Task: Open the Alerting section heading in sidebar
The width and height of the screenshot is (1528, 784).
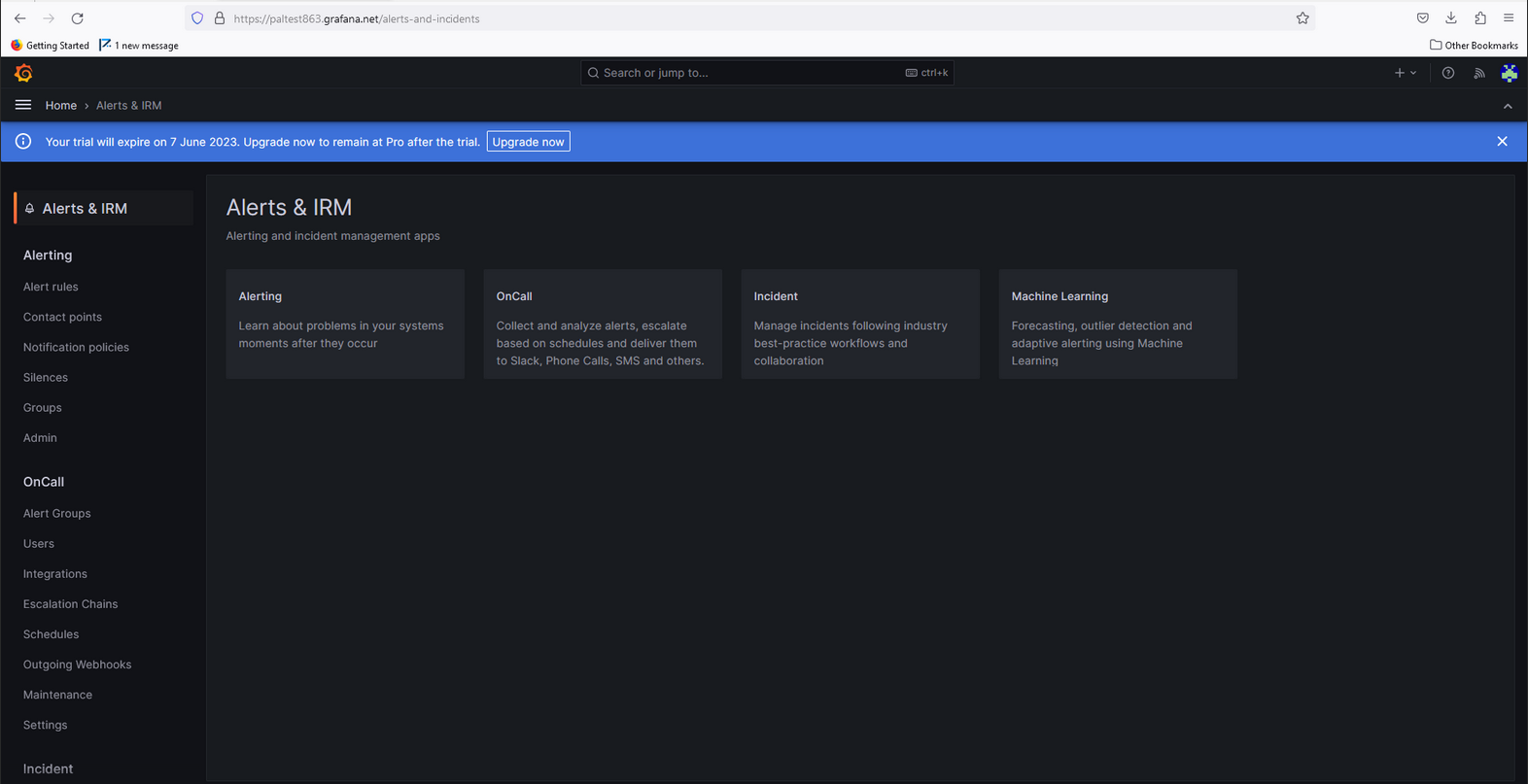Action: [x=48, y=256]
